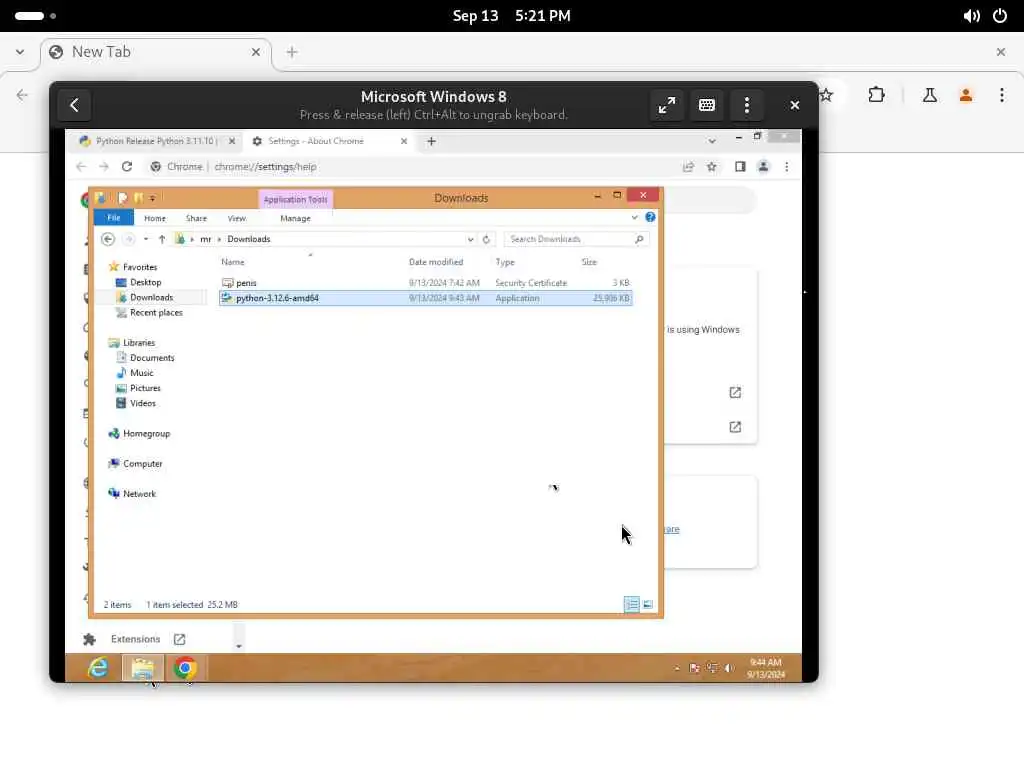This screenshot has height=778, width=1024.
Task: Expand the Explorer ribbon chevron
Action: coord(634,217)
